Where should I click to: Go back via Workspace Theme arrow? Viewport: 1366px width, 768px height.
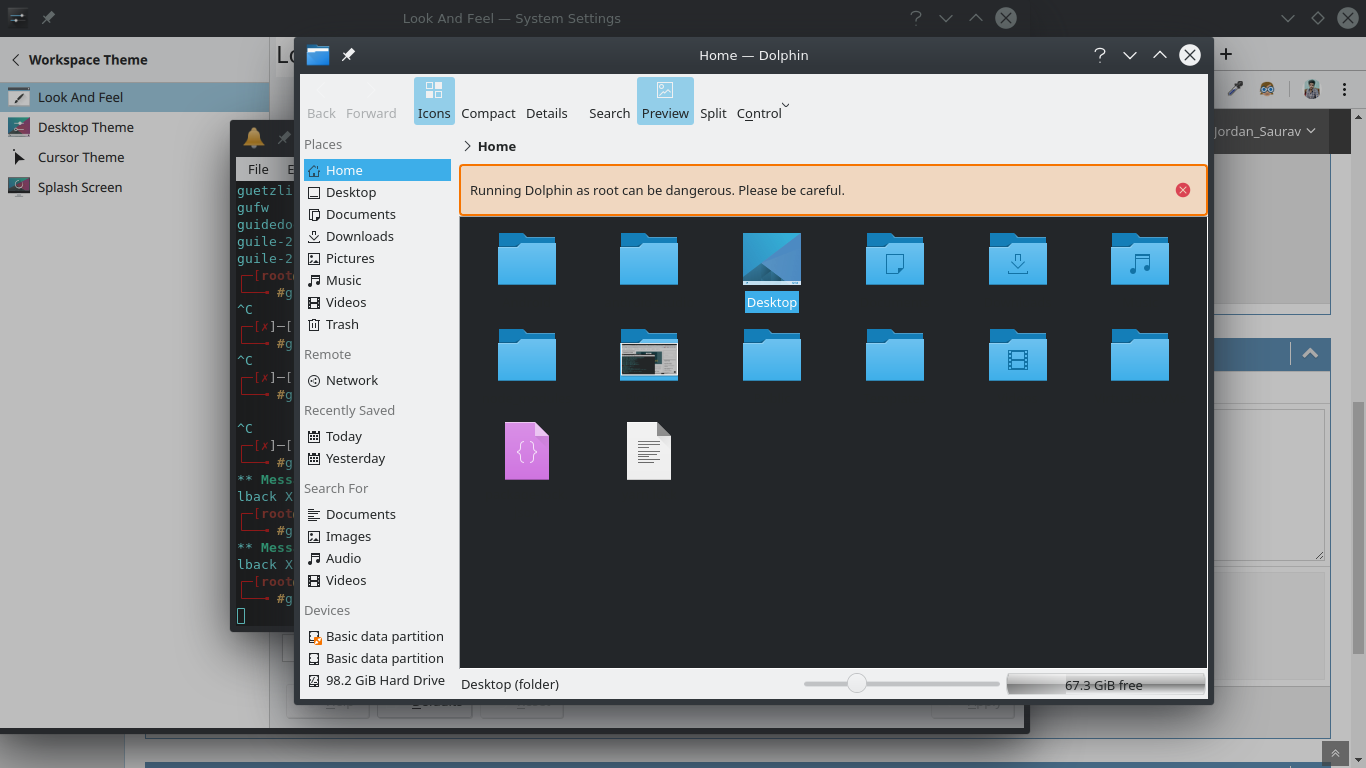tap(15, 60)
